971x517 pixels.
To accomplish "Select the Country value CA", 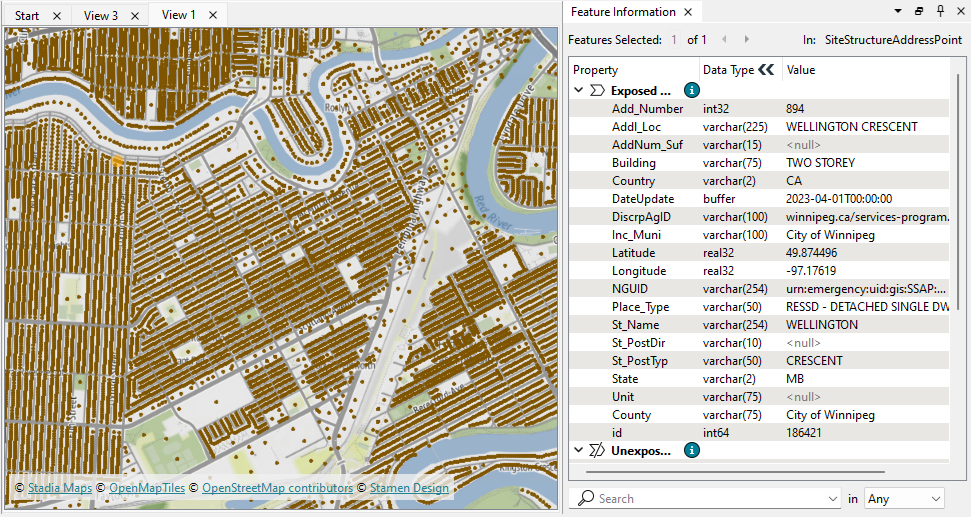I will tap(794, 181).
